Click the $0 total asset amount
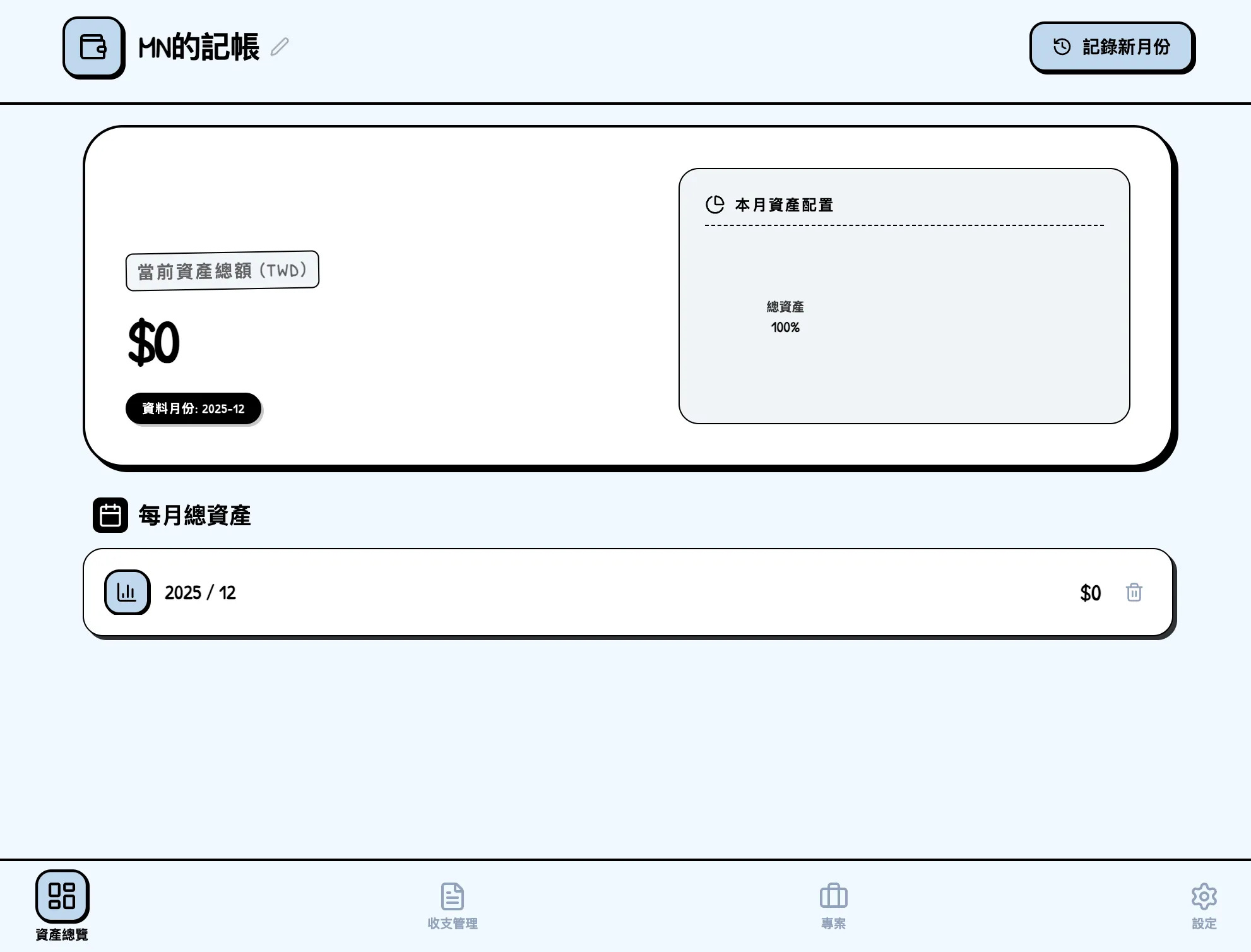Image resolution: width=1251 pixels, height=952 pixels. coord(153,343)
